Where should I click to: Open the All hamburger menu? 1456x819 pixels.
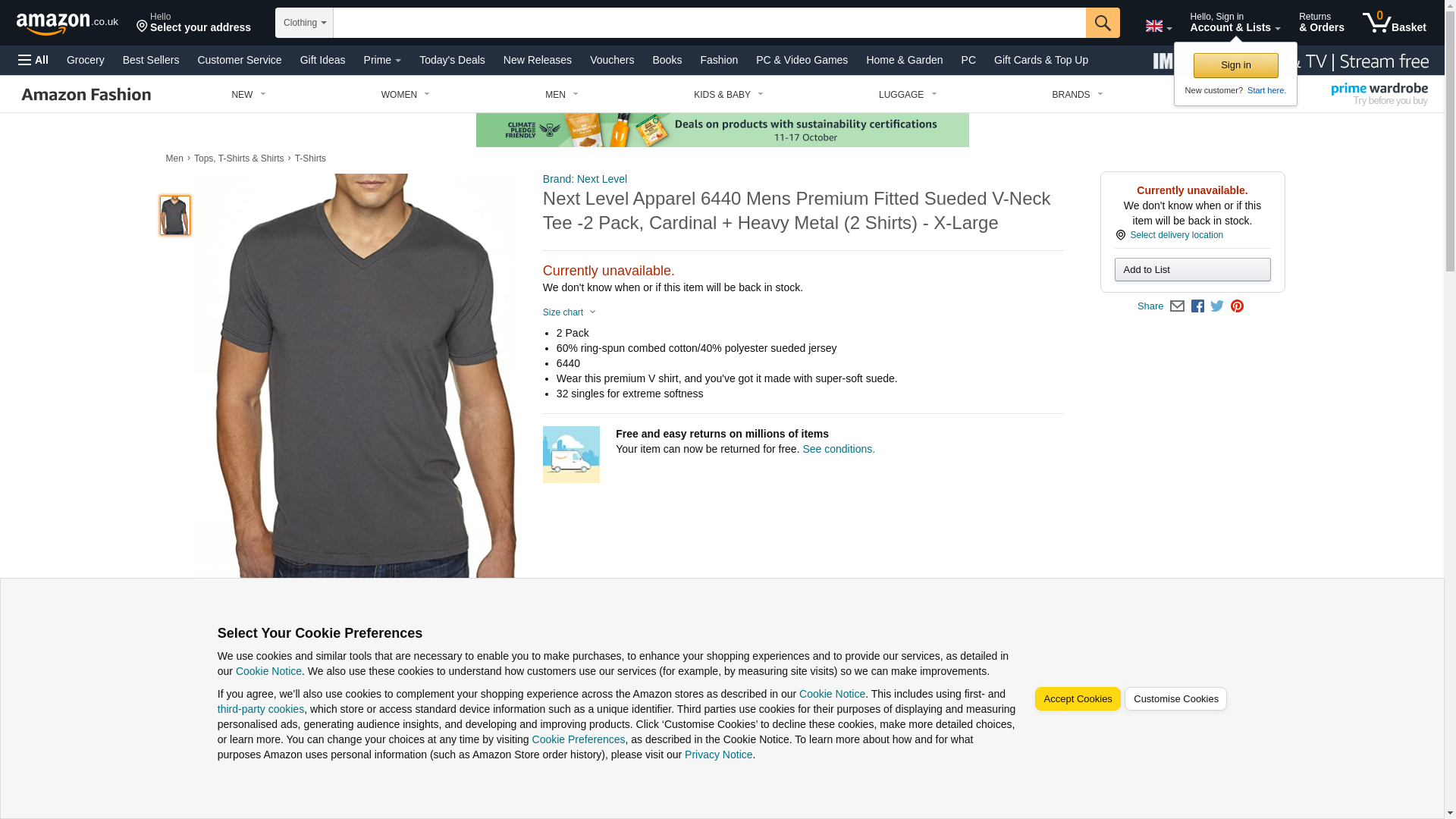33,60
